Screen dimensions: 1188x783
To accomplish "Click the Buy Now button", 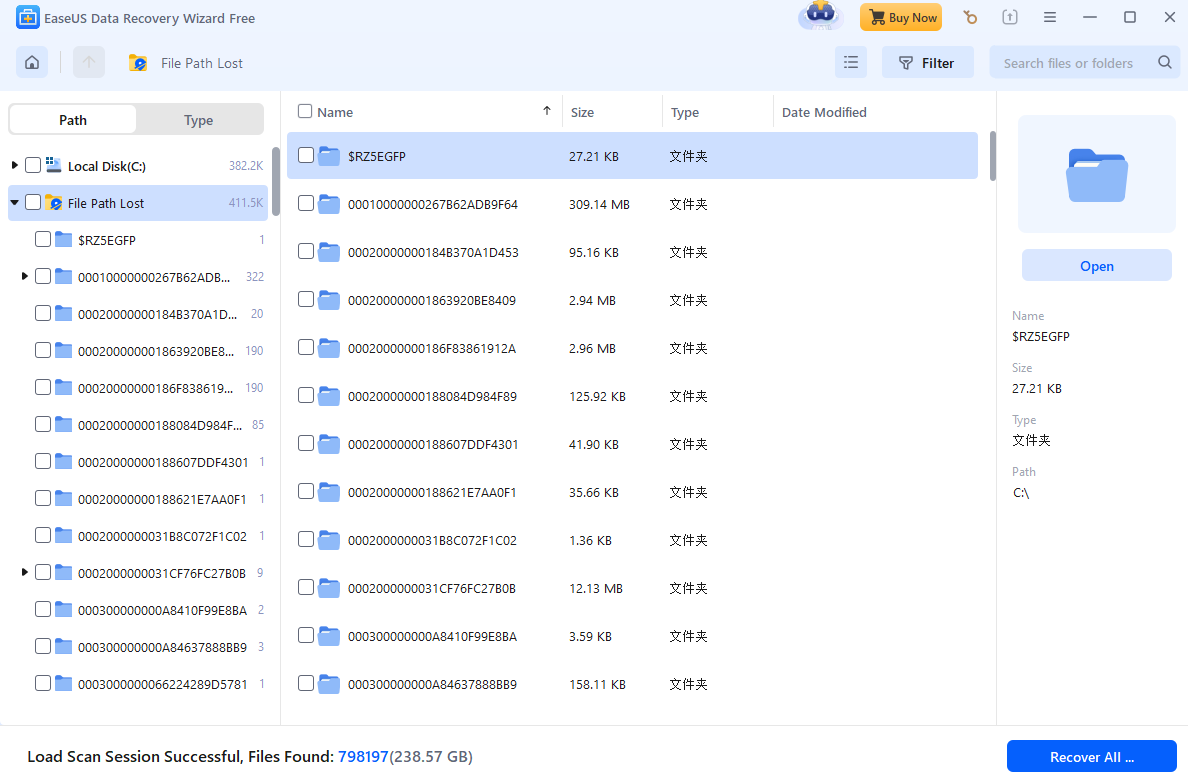I will pyautogui.click(x=901, y=17).
